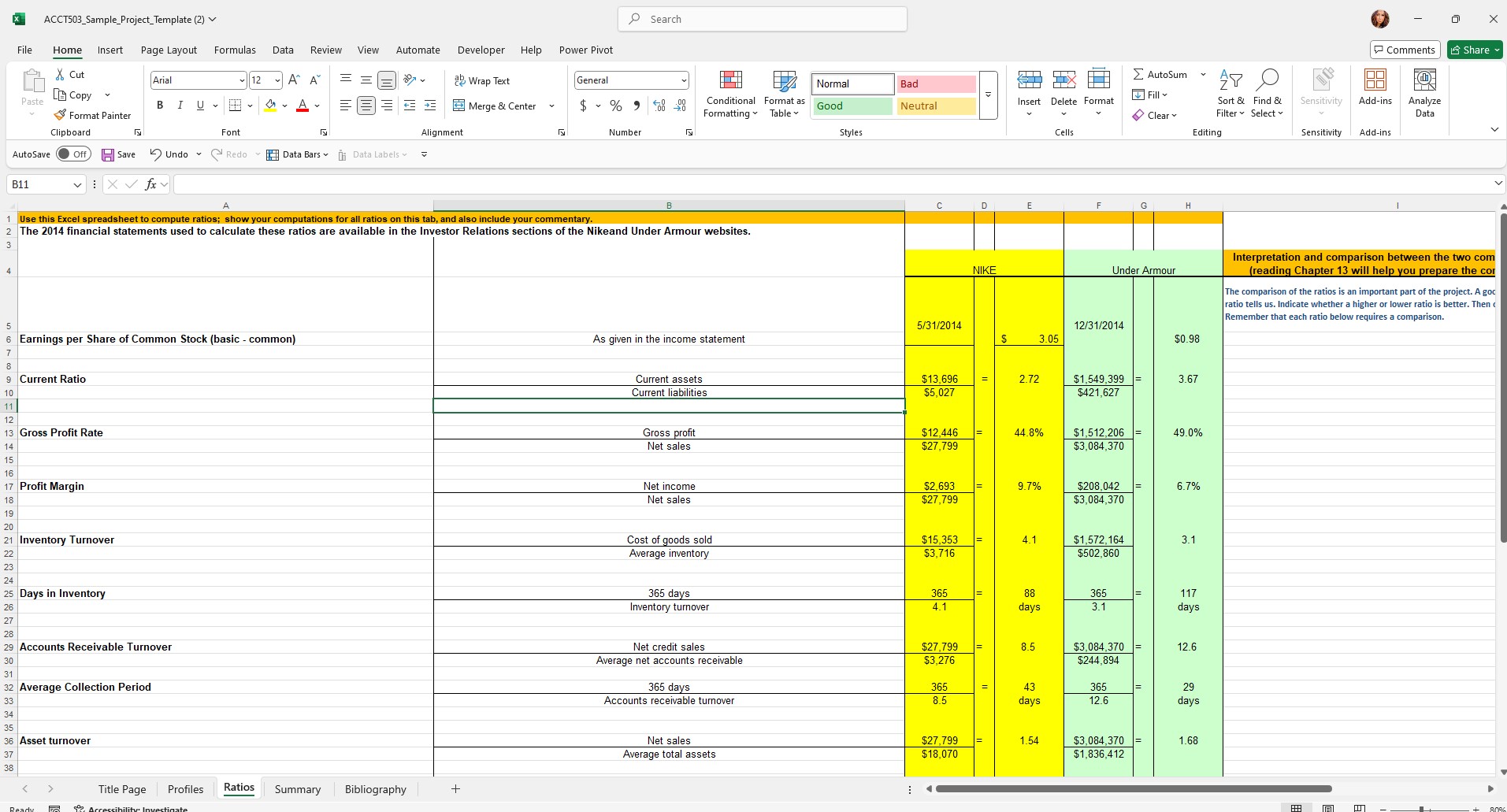Enable Wrap Text for the selection

(x=483, y=80)
